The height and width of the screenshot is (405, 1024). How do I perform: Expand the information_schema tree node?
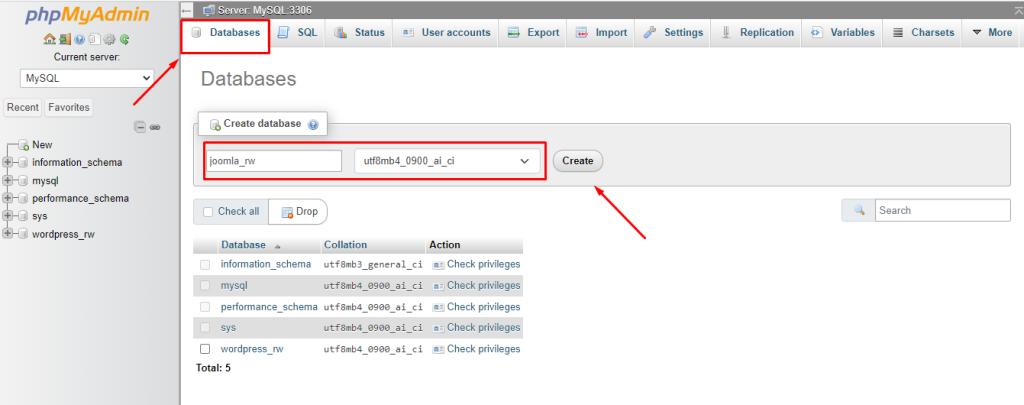8,163
